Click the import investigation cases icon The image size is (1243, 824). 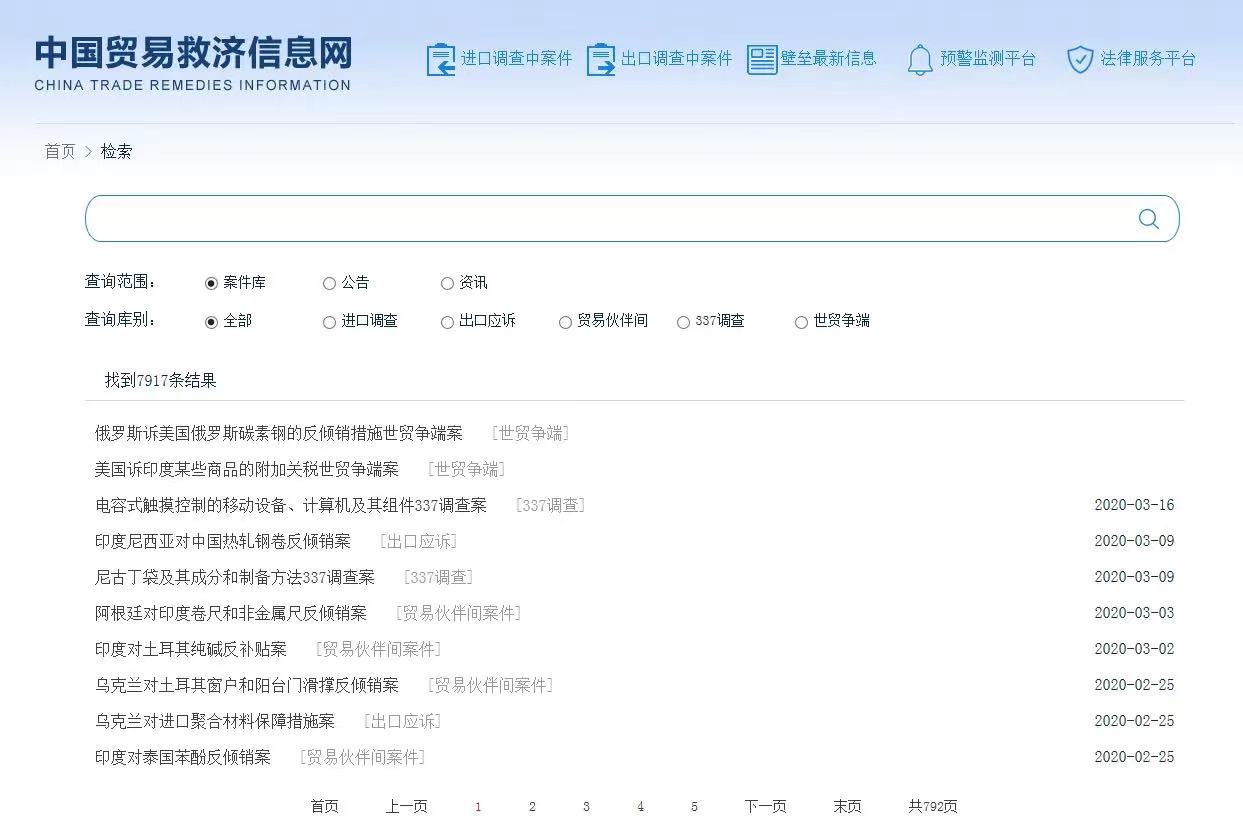440,59
